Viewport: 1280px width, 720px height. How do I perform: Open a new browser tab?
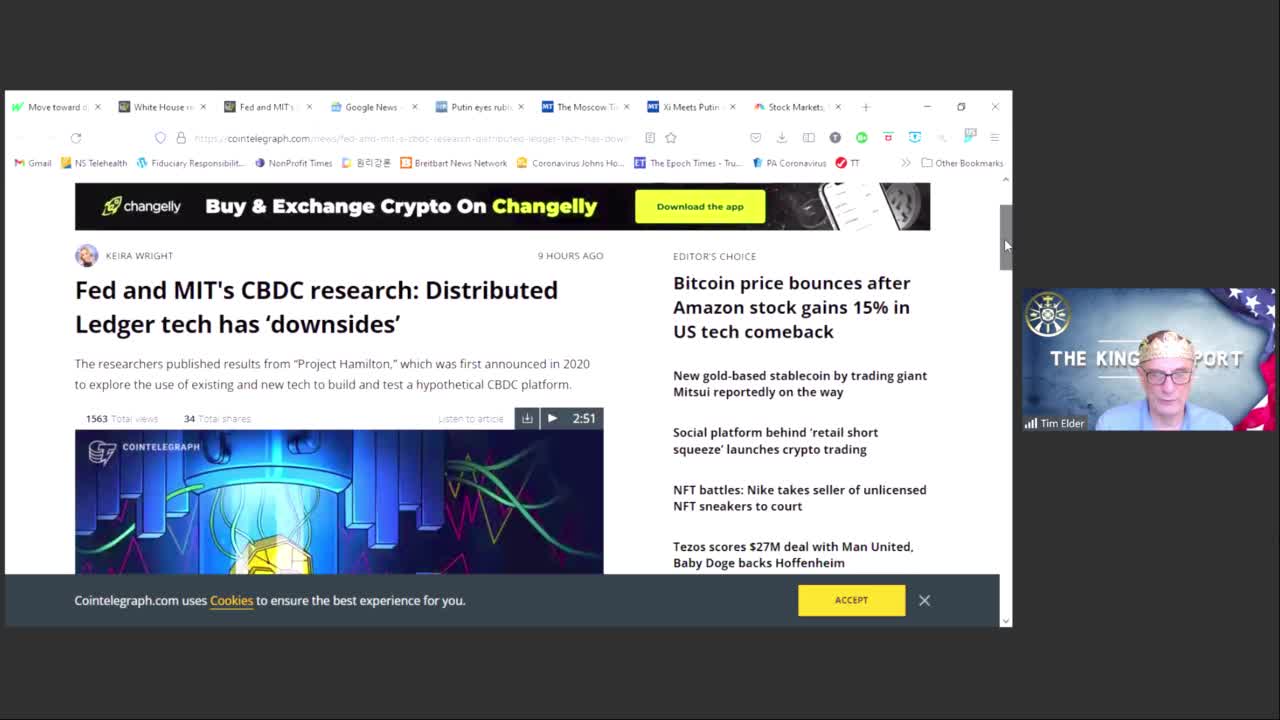(x=866, y=107)
